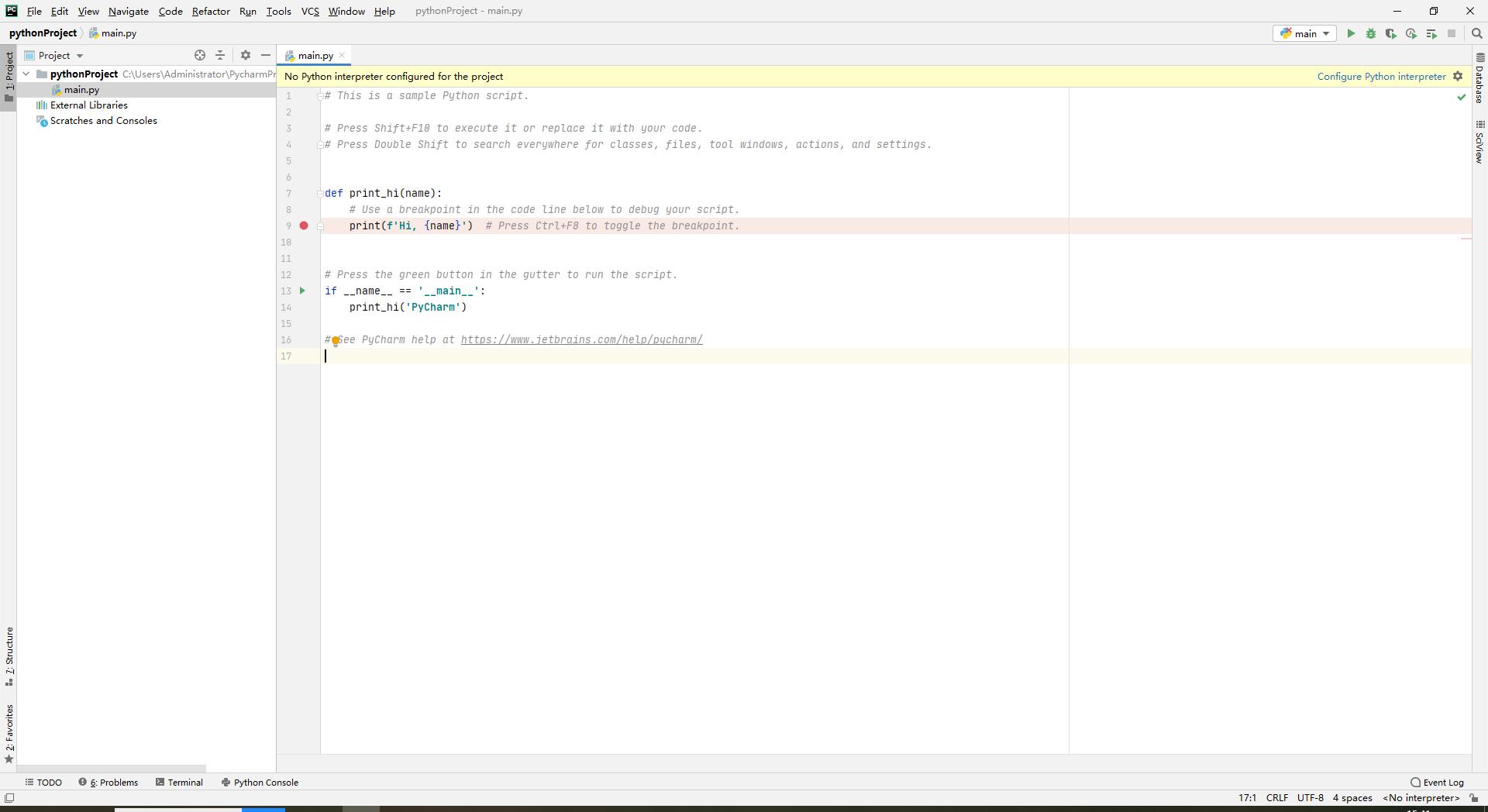Open the Terminal tool window
This screenshot has height=812, width=1488.
coord(179,783)
